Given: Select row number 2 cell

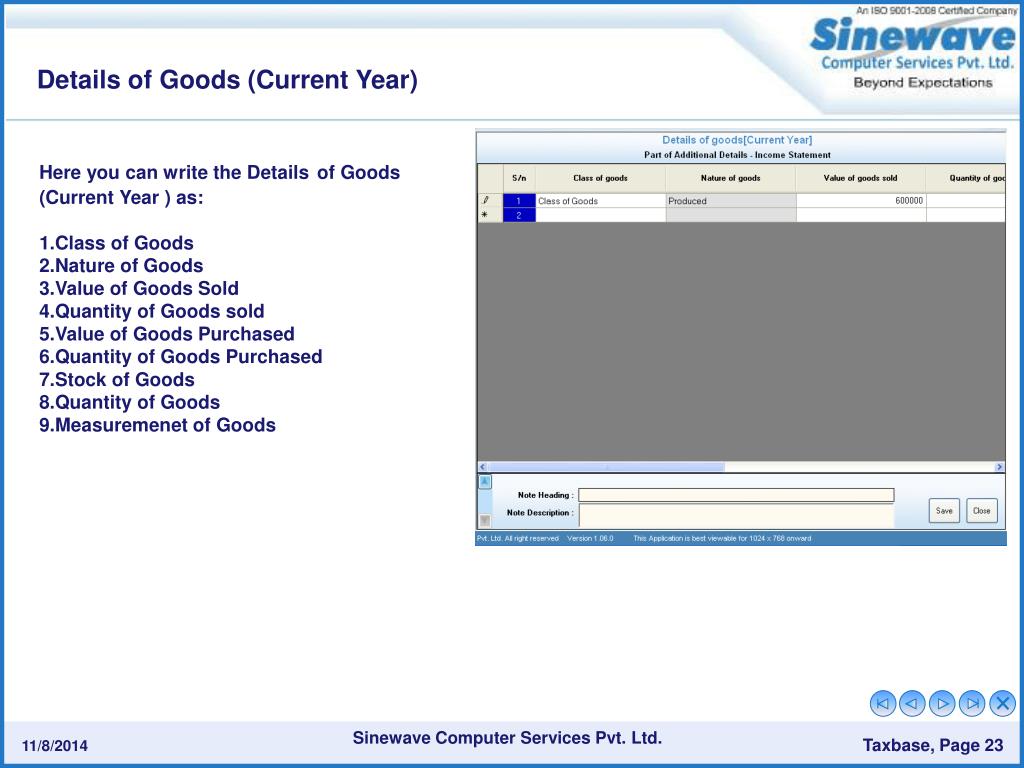Looking at the screenshot, I should 519,215.
